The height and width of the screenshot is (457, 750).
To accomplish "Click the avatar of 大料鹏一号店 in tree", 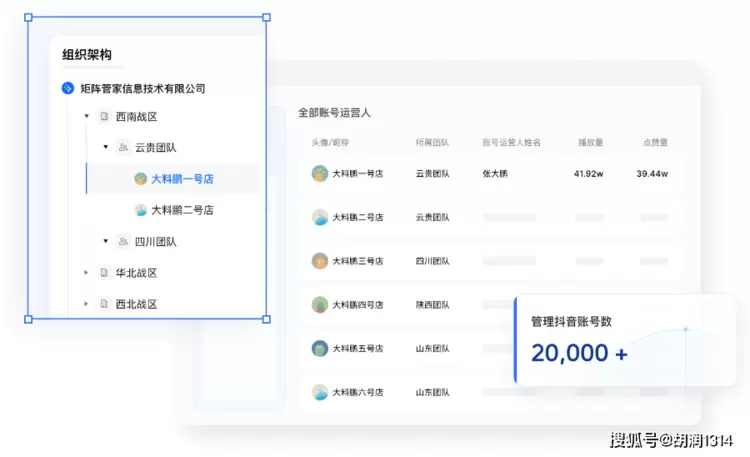I will [x=141, y=179].
